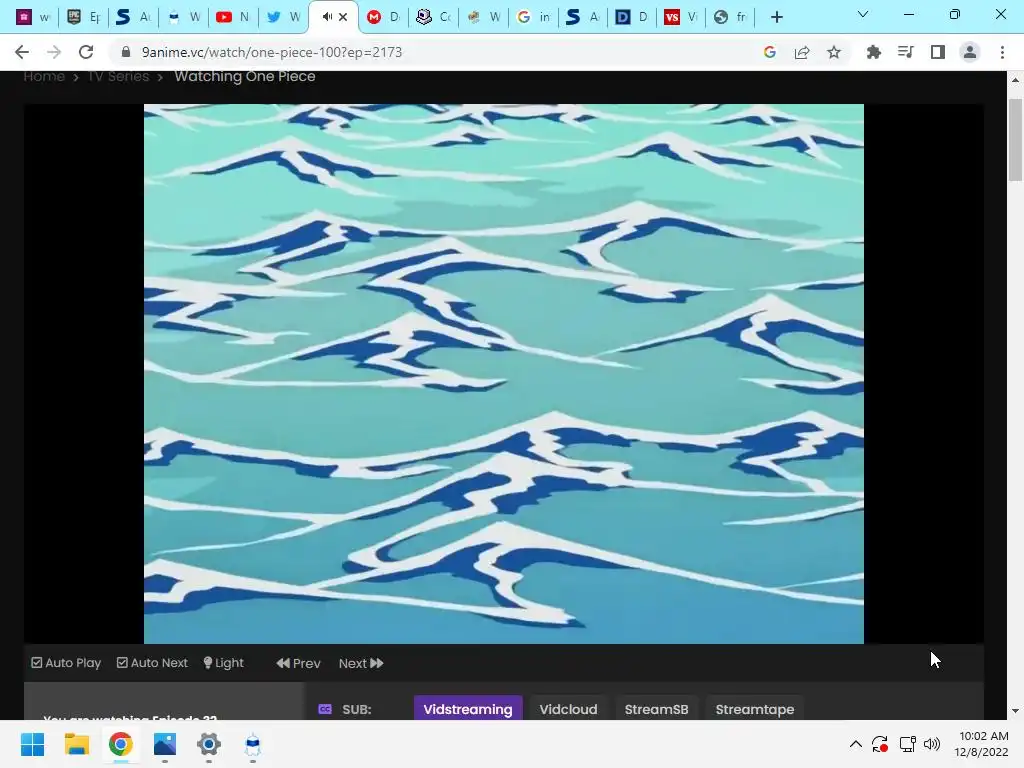
Task: Select the Vidcloud server
Action: coord(568,709)
